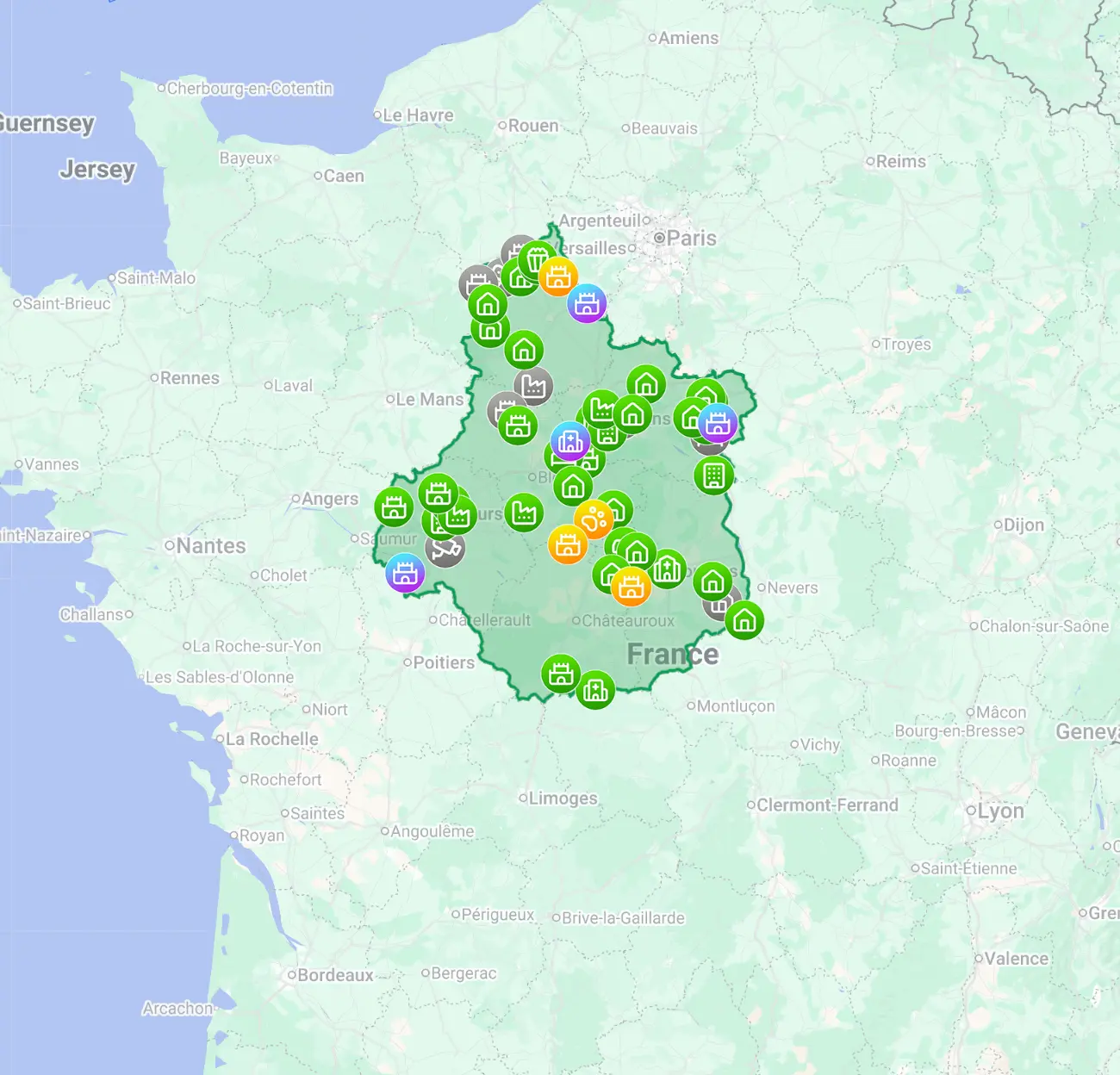The image size is (1120, 1075).
Task: Select the gray castle marker at the northwest cluster
Action: [x=477, y=281]
